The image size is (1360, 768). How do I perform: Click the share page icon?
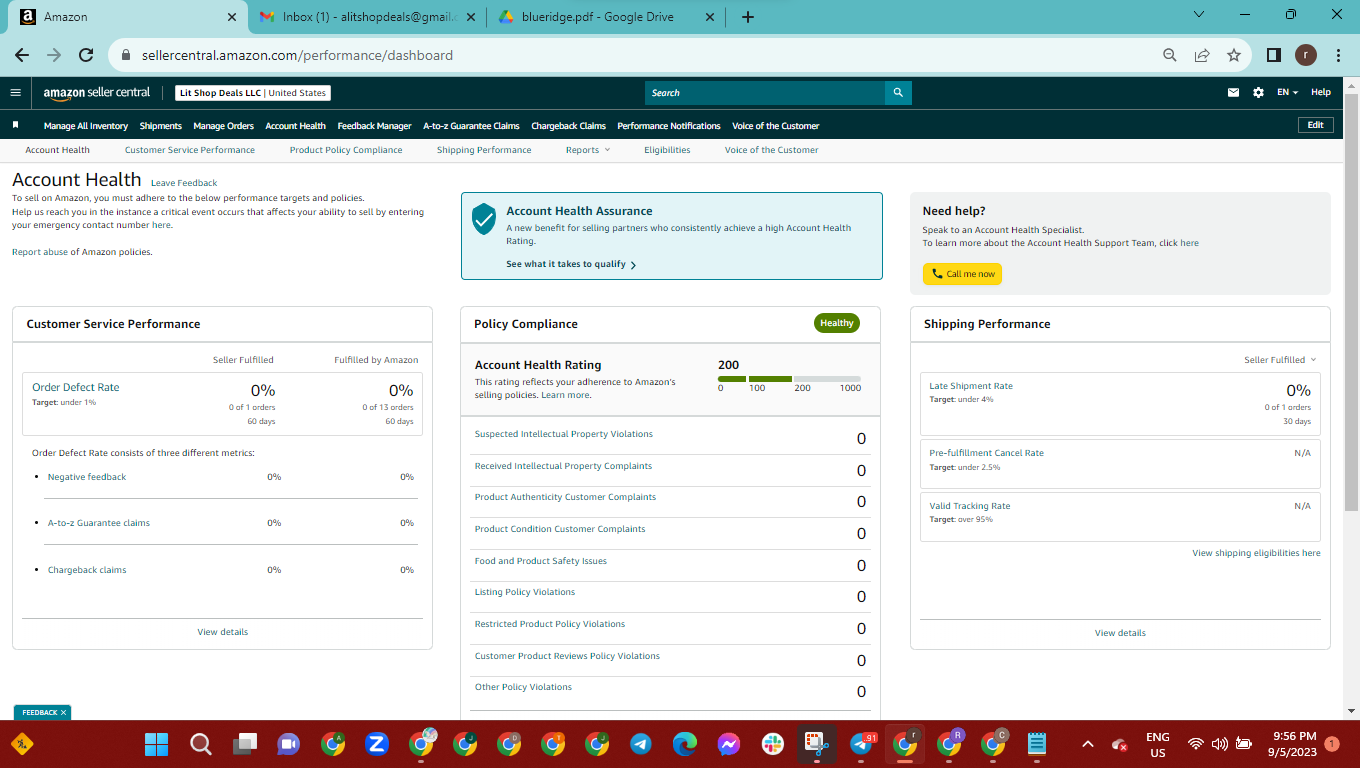[x=1202, y=55]
